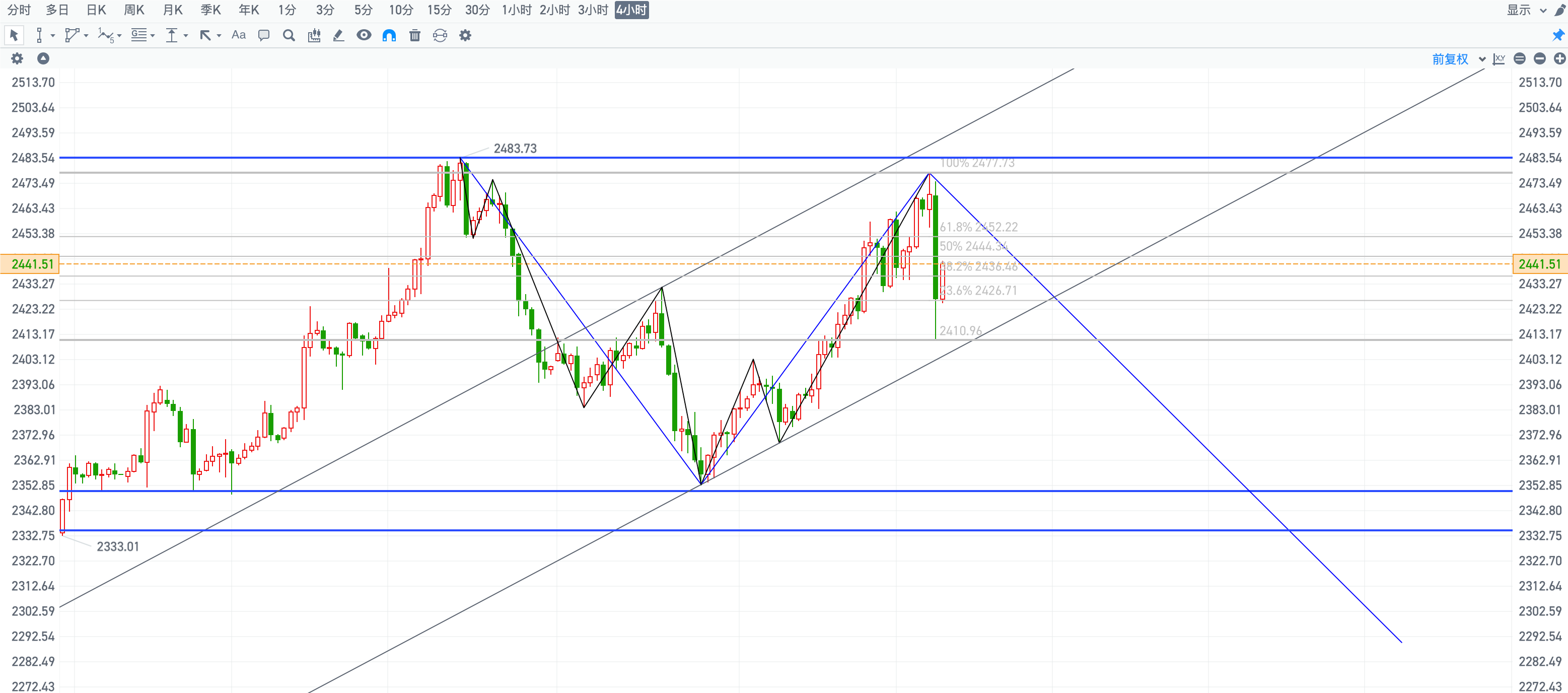Viewport: 1568px width, 693px height.
Task: Select the eraser tool in drawing toolbar
Action: pos(338,35)
